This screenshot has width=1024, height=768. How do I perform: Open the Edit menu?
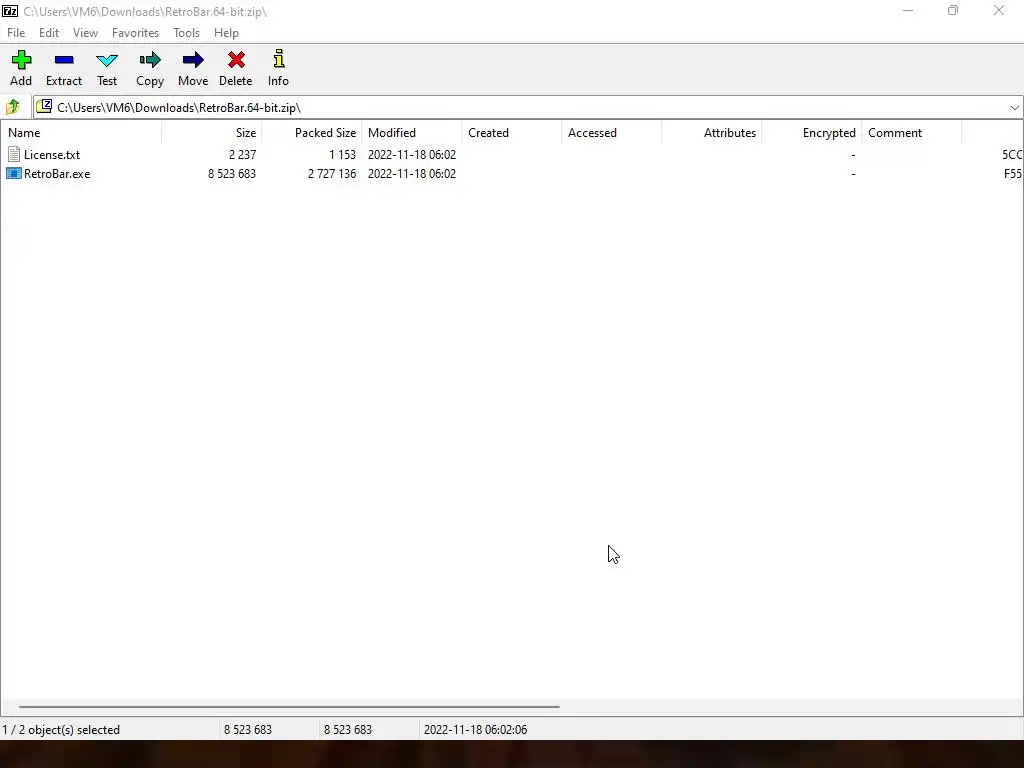[x=49, y=33]
